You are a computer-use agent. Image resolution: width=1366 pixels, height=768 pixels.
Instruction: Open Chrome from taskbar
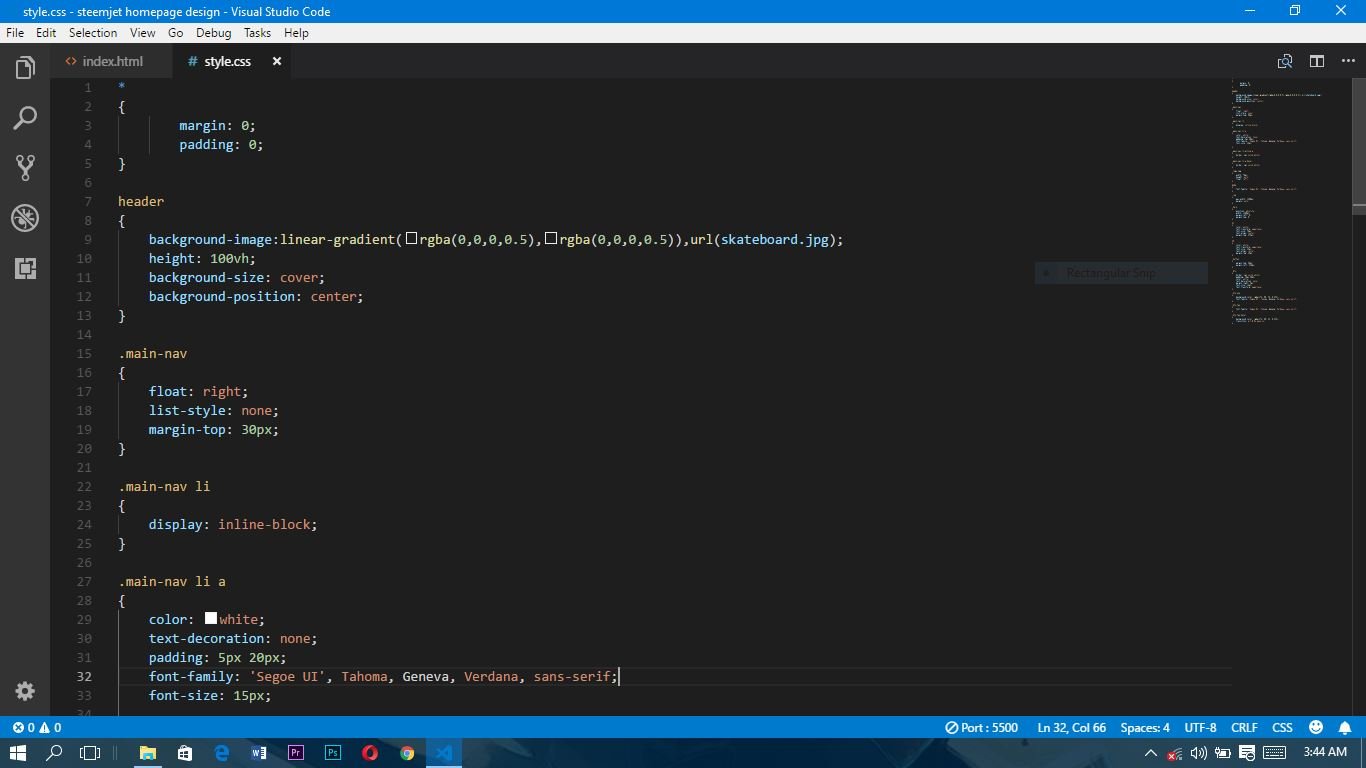[407, 753]
